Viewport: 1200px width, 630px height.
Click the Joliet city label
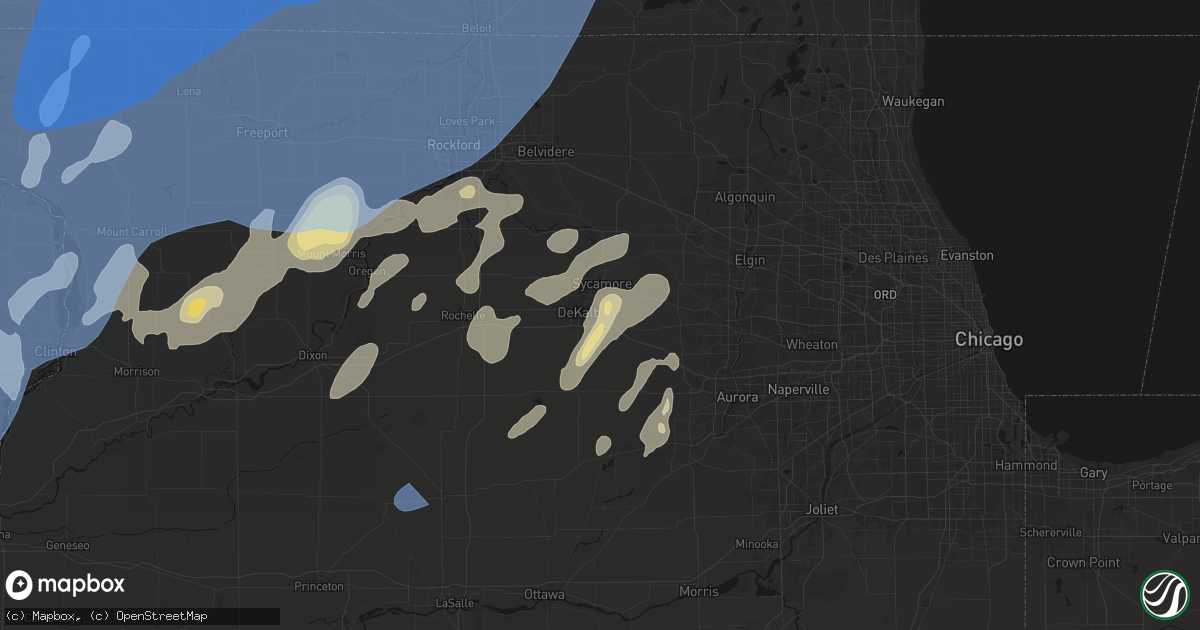point(822,509)
